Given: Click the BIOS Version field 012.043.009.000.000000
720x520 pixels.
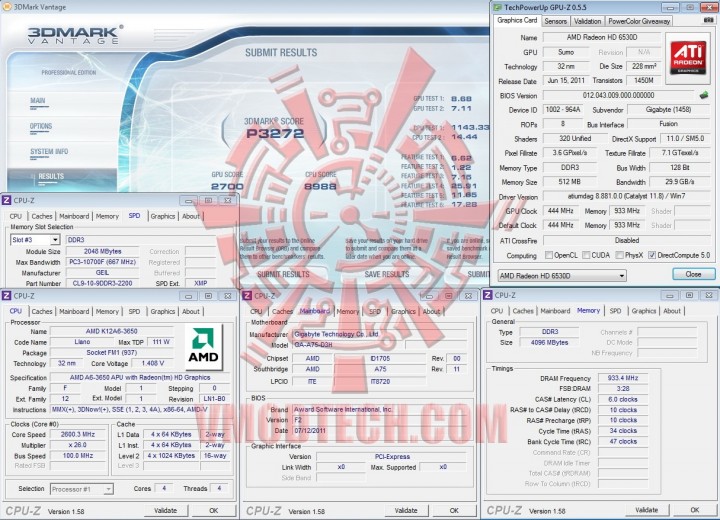Looking at the screenshot, I should click(x=618, y=95).
